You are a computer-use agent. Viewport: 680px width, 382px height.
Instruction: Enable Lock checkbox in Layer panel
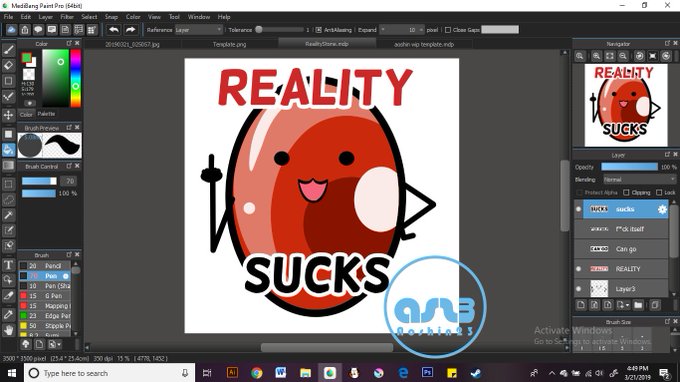click(x=659, y=192)
